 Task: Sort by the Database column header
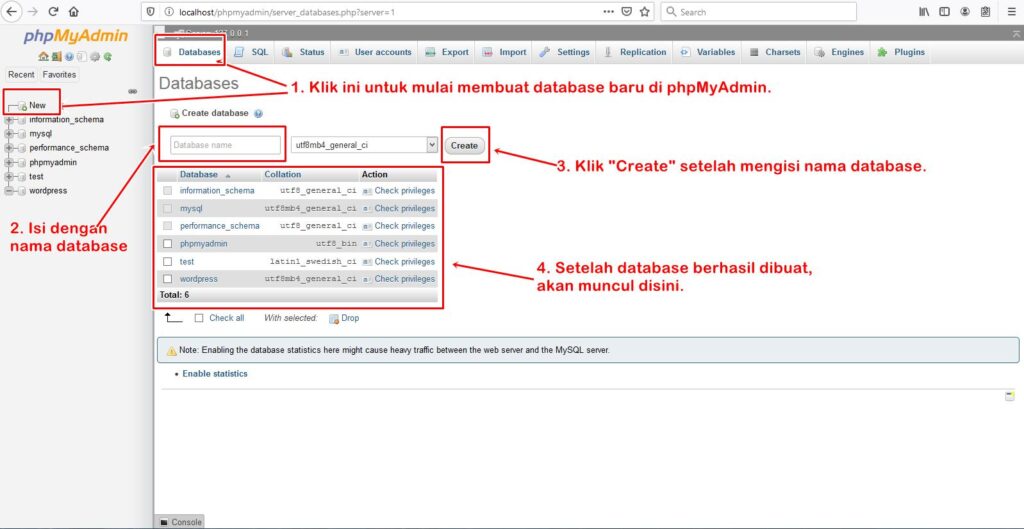pyautogui.click(x=199, y=175)
